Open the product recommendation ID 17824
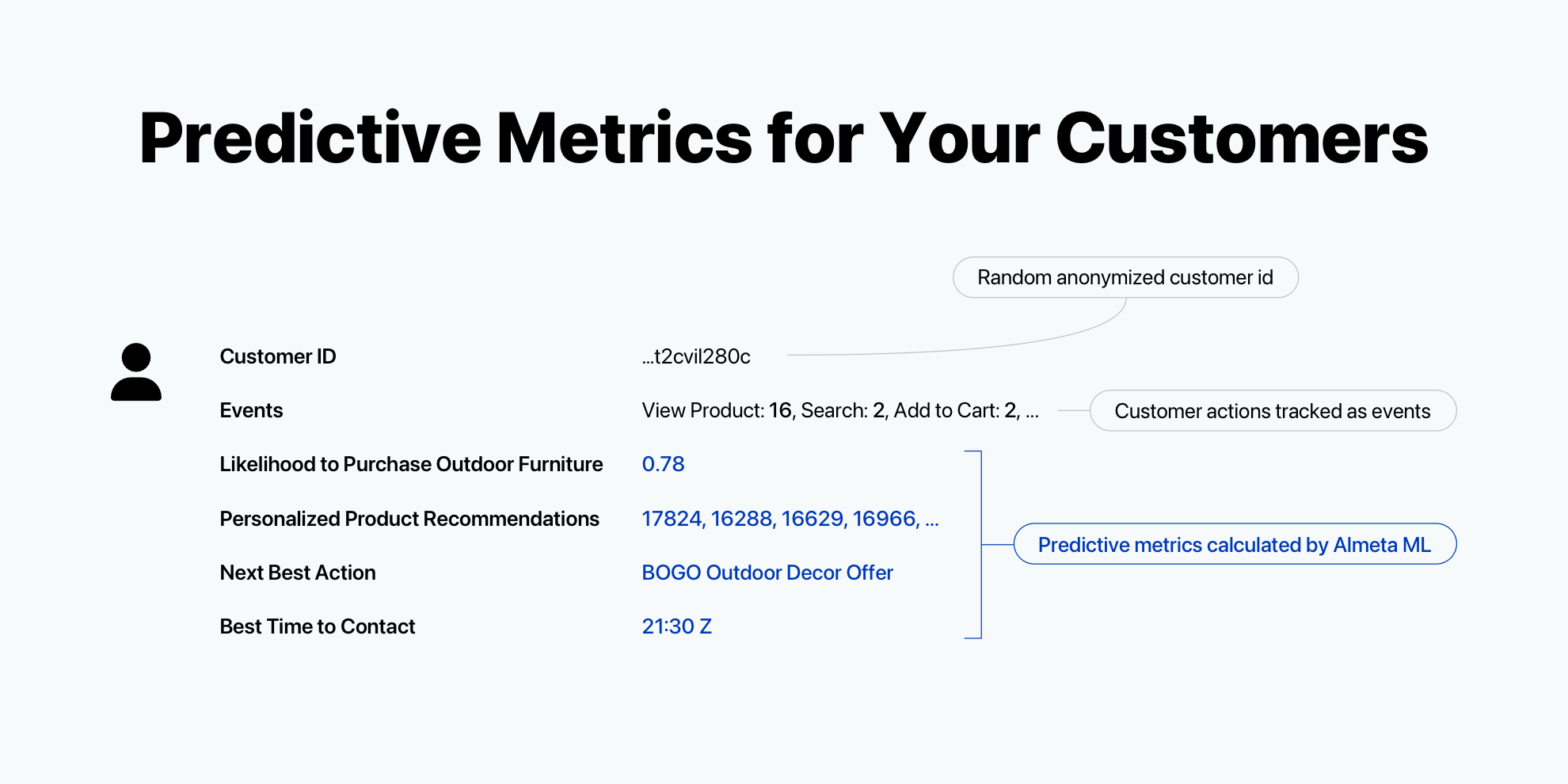Screen dimensions: 1568x784 click(672, 519)
